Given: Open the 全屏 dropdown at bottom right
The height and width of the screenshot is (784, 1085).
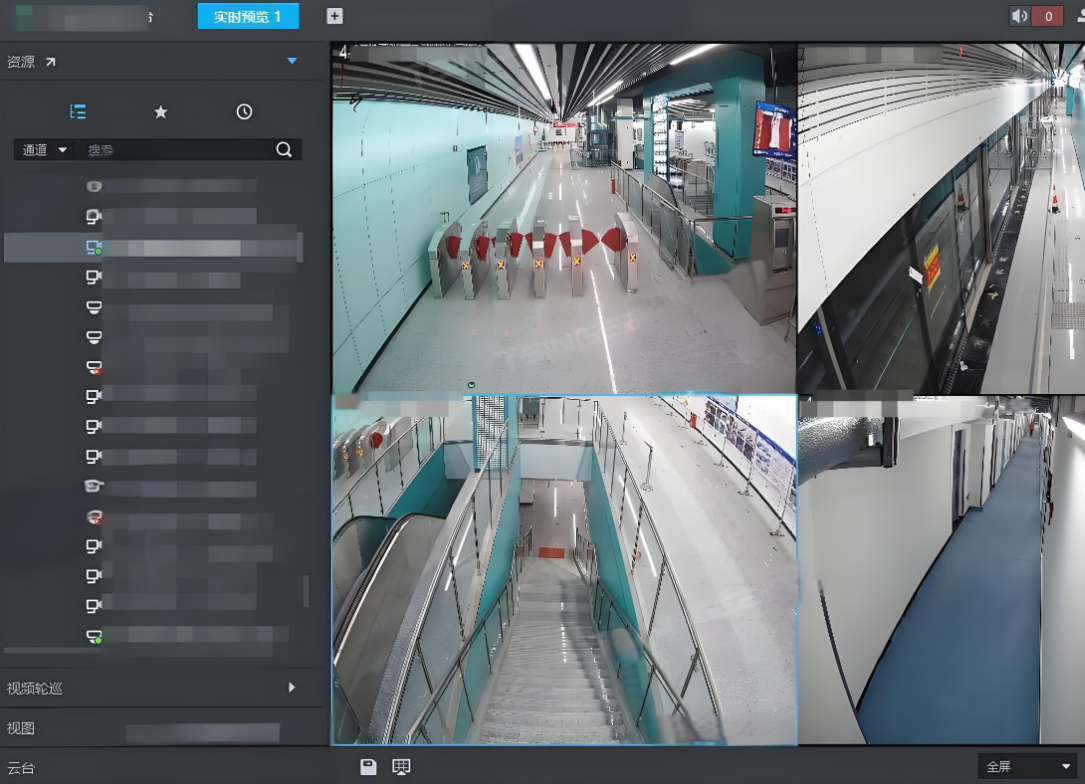Looking at the screenshot, I should tap(1029, 767).
